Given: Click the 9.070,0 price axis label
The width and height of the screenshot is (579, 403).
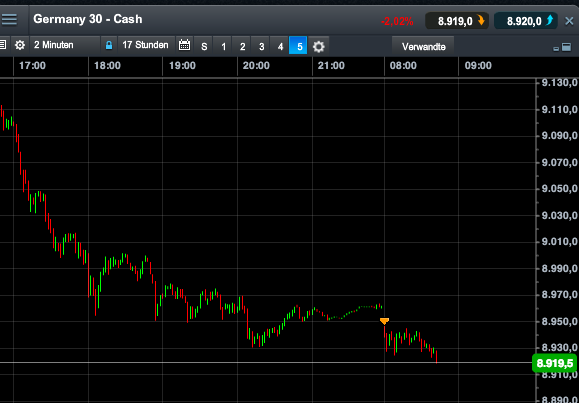Looking at the screenshot, I should [559, 163].
